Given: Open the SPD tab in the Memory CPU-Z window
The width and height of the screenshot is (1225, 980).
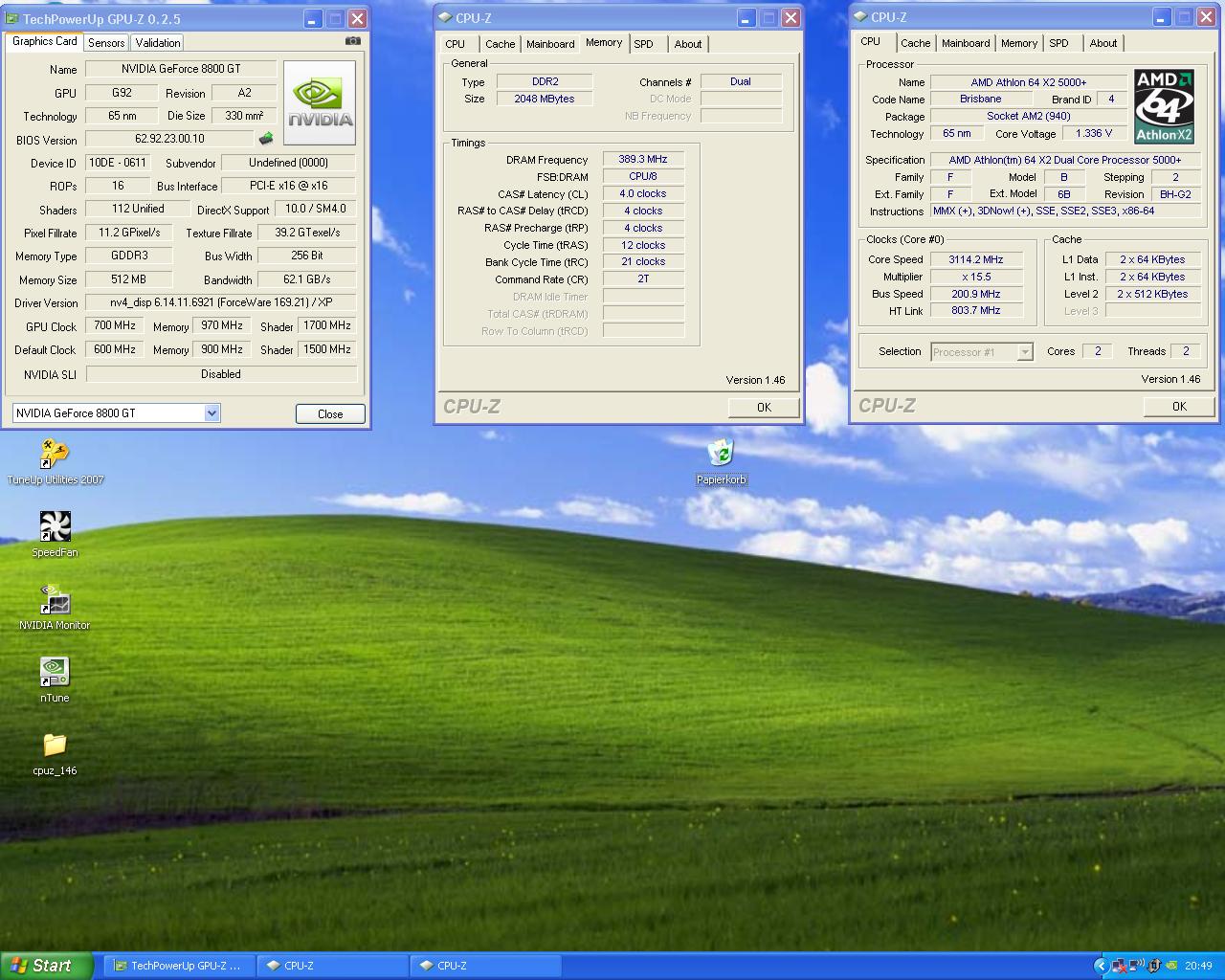Looking at the screenshot, I should tap(644, 44).
